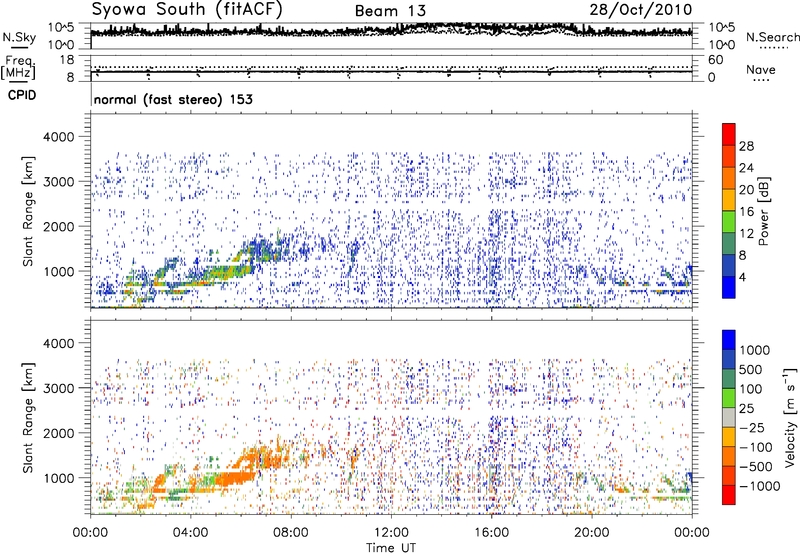Click 'Slant Range [km]' label of power panel
This screenshot has width=800, height=554.
[x=29, y=211]
